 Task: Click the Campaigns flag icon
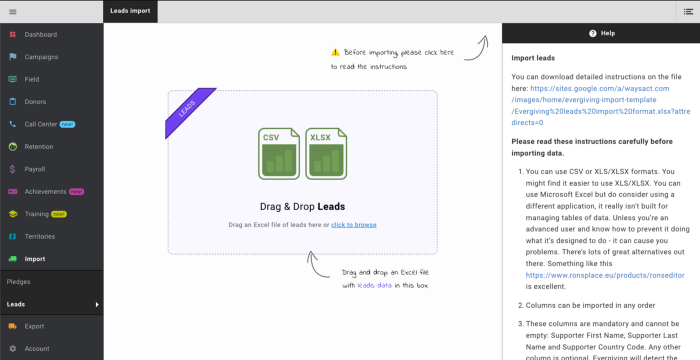pos(13,57)
